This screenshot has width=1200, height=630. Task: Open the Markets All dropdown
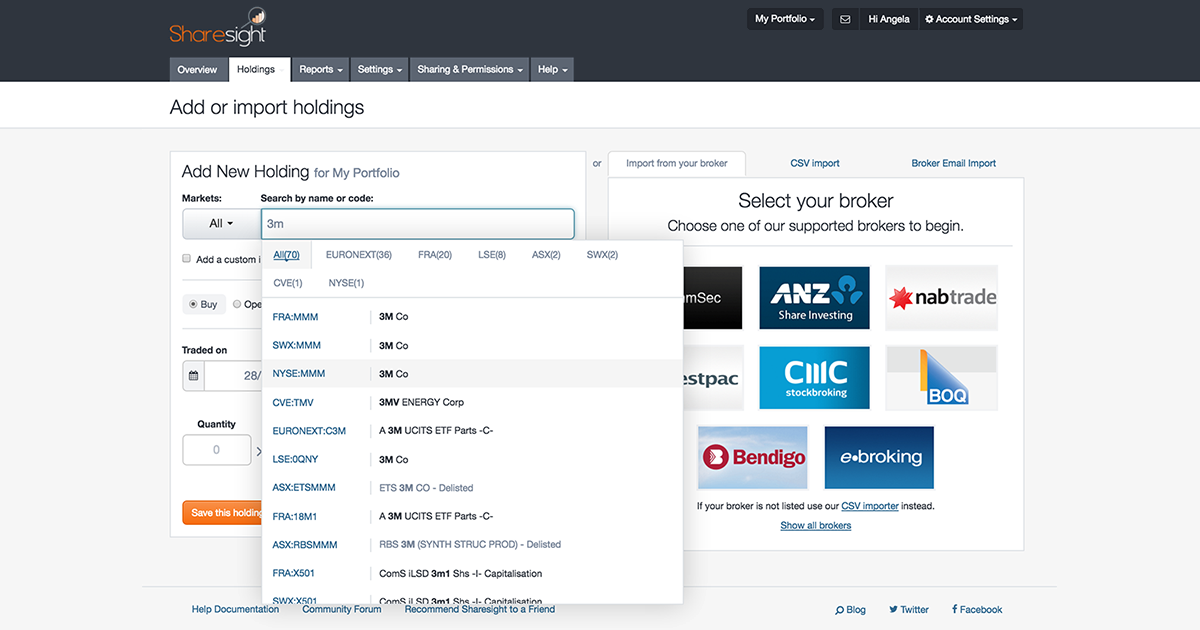pos(219,223)
